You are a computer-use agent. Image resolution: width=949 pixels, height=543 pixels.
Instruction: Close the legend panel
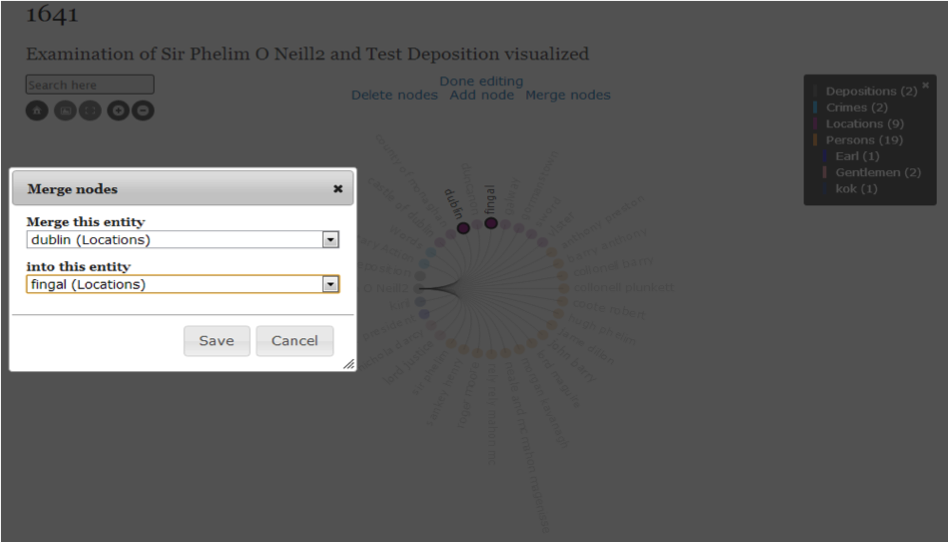point(925,85)
